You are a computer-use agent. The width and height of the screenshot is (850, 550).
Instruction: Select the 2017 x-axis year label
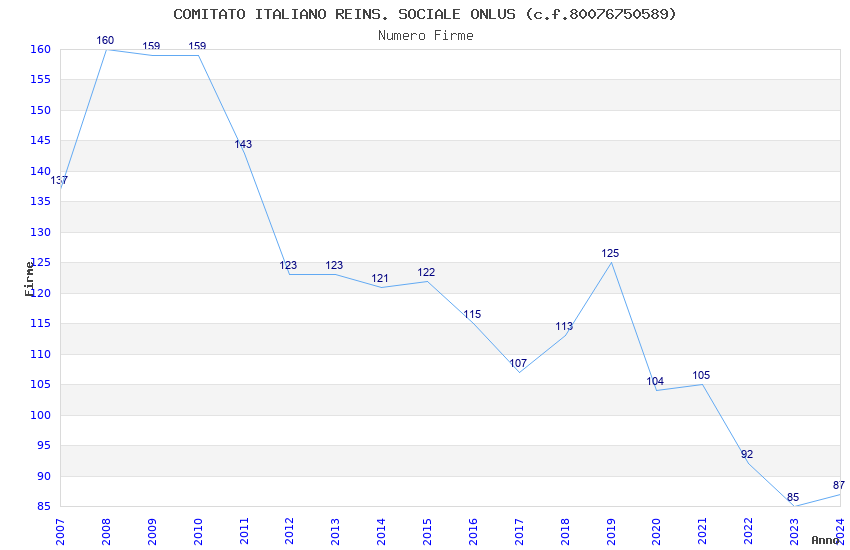(519, 532)
